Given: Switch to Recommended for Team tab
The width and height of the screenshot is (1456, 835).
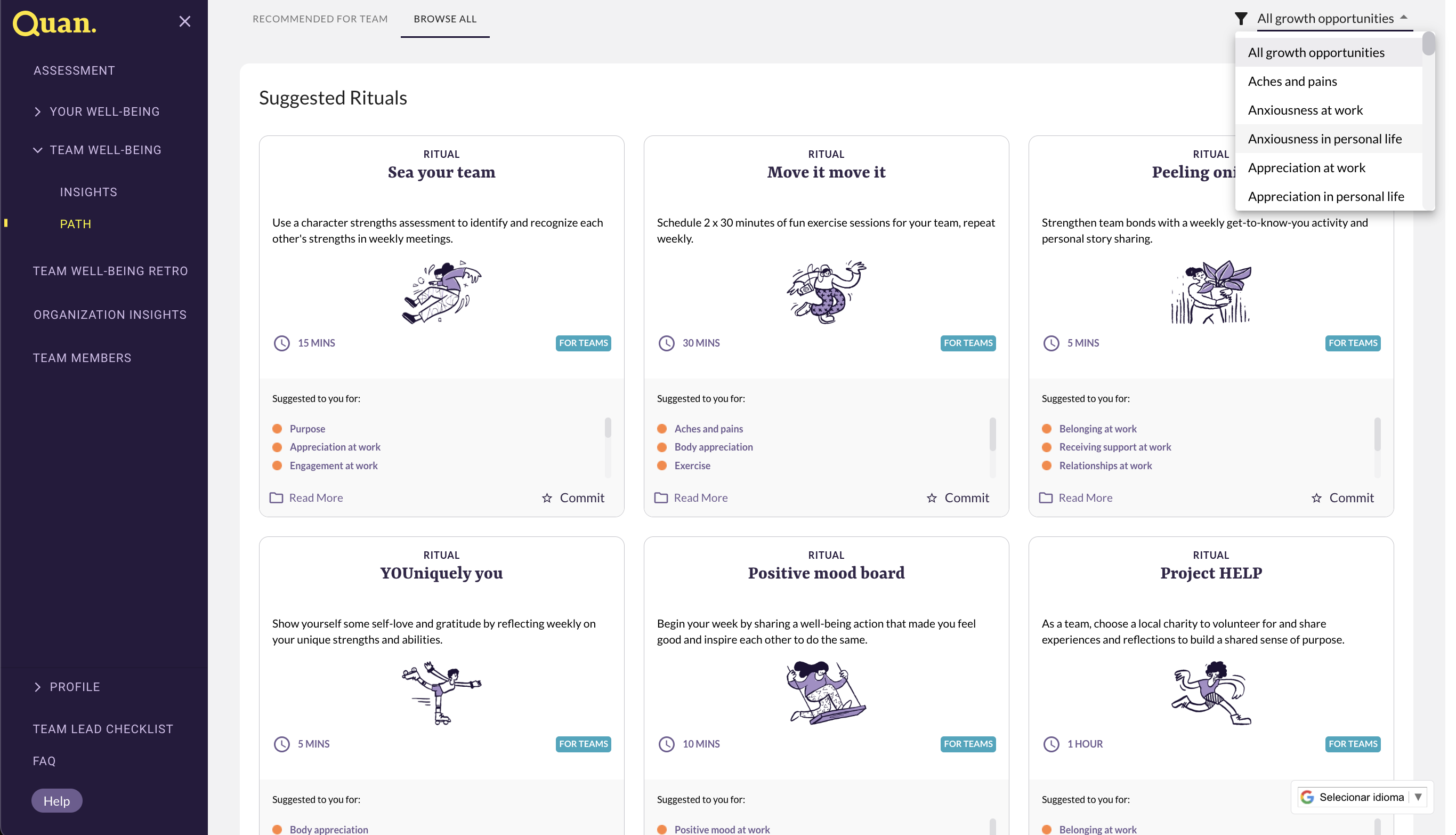Looking at the screenshot, I should click(x=320, y=19).
